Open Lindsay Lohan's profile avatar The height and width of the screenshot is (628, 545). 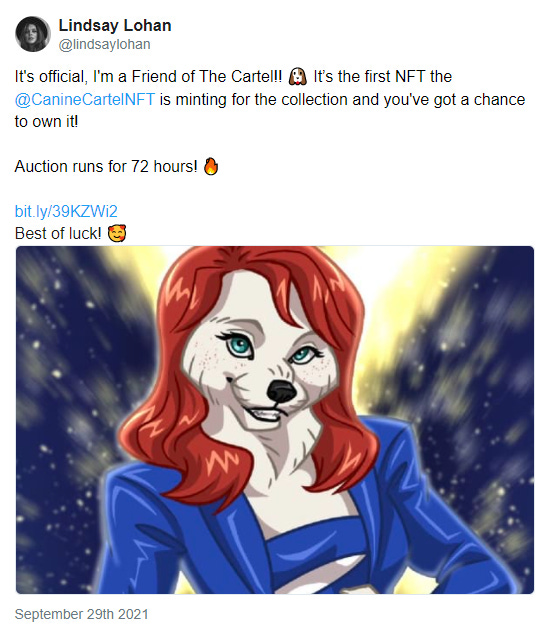[x=33, y=34]
